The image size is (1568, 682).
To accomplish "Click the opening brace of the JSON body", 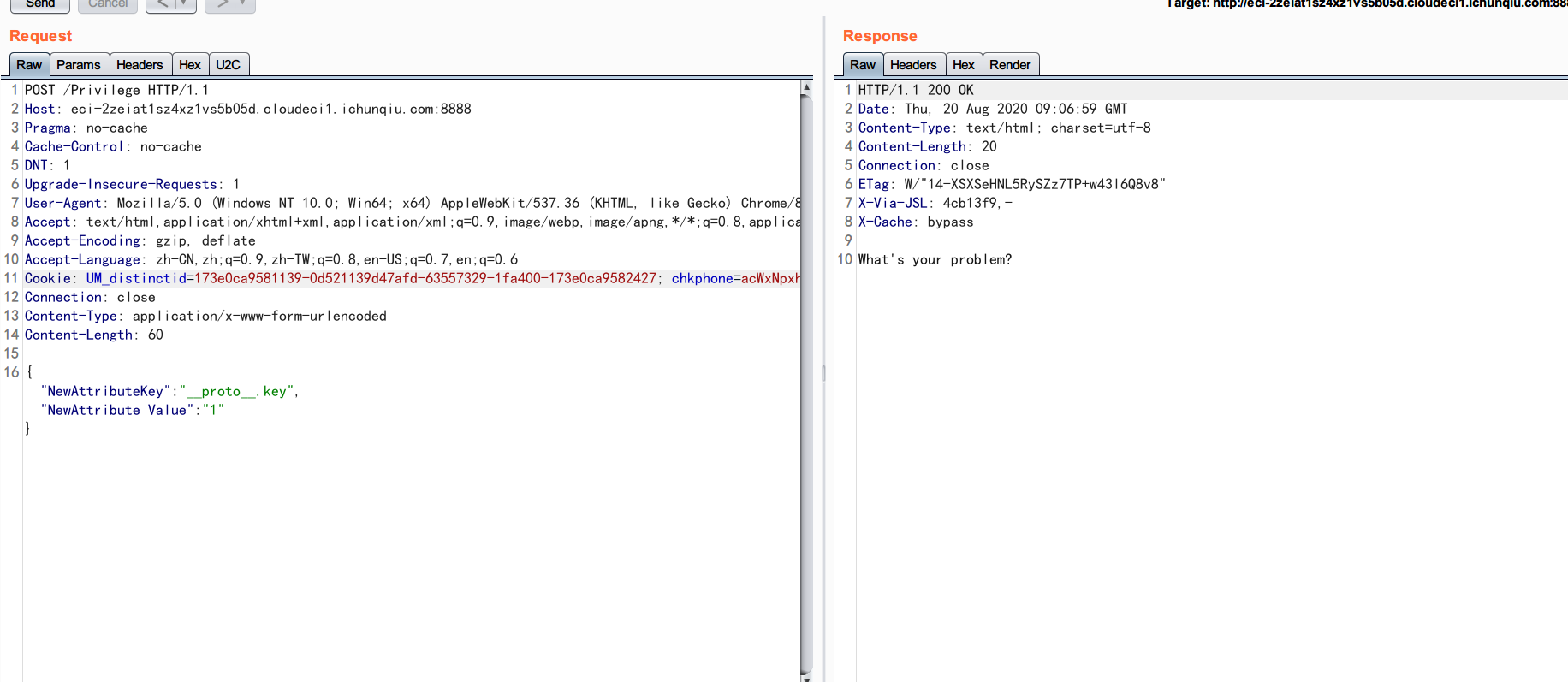I will (x=28, y=372).
